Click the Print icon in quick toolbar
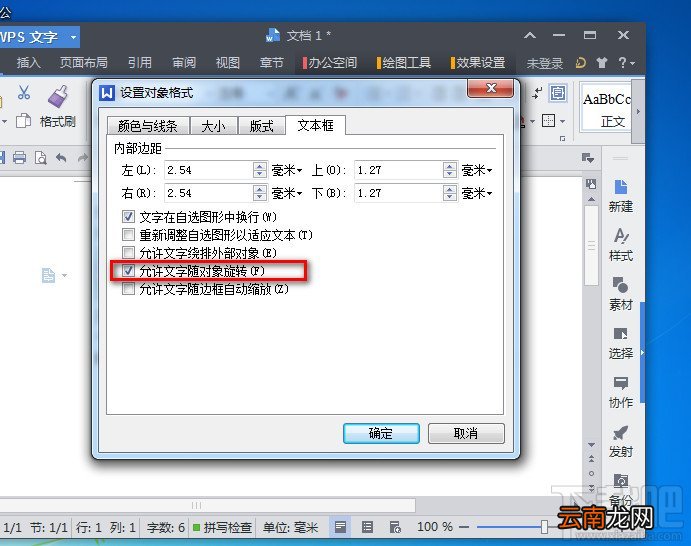This screenshot has height=546, width=691. [x=19, y=157]
